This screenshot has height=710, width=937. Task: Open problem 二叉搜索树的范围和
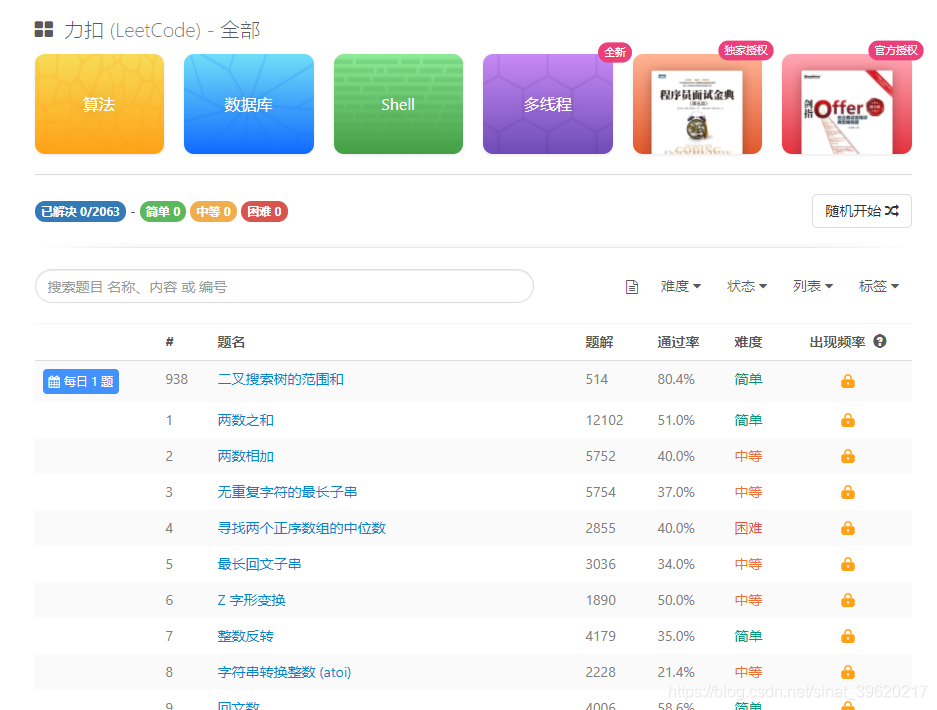tap(280, 380)
